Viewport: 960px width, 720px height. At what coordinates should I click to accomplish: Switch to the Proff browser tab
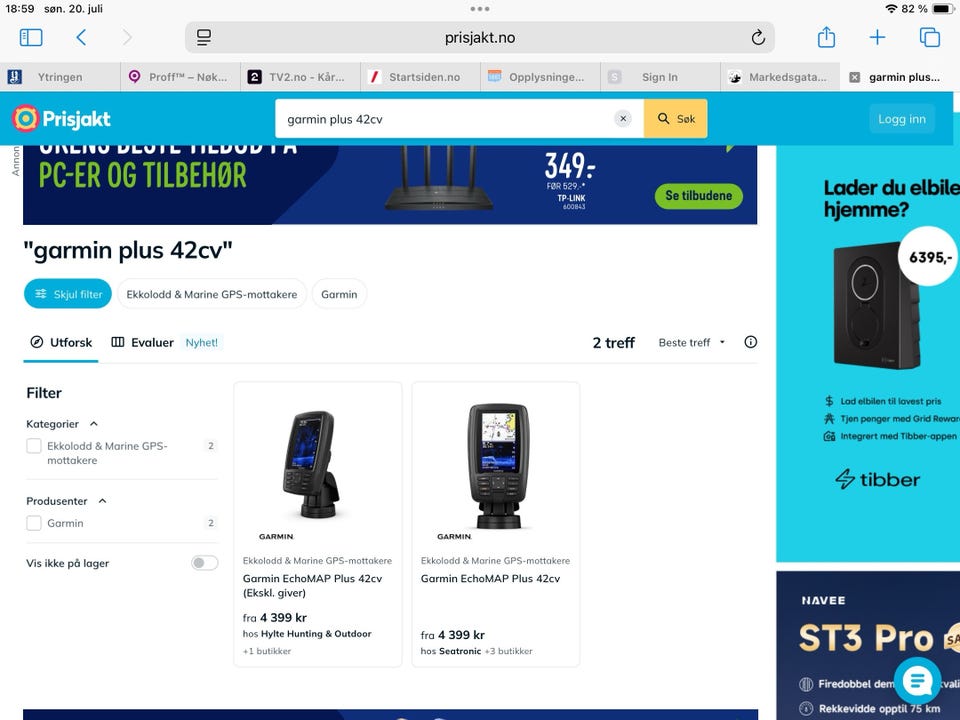[x=180, y=77]
